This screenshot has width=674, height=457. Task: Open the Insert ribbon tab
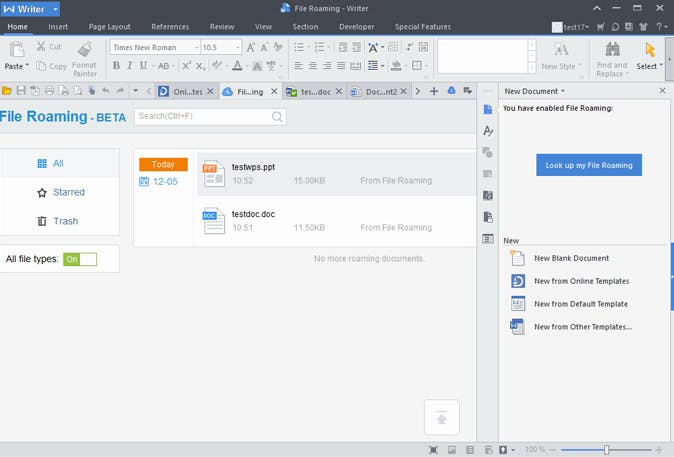click(x=58, y=27)
